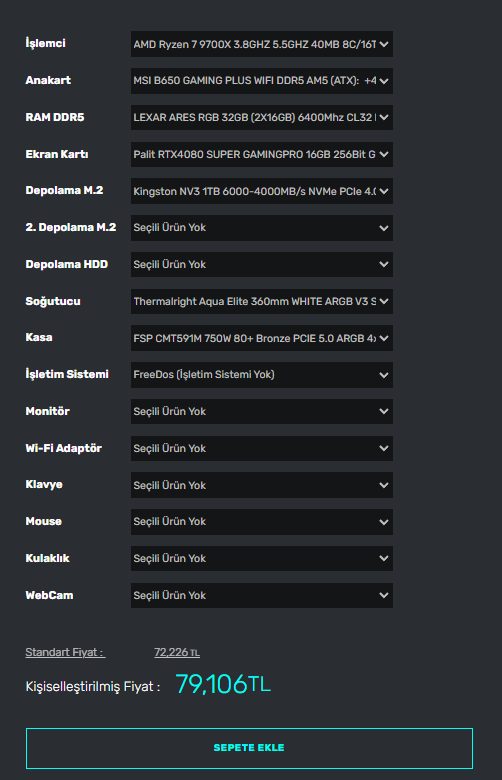Click the WebCam dropdown chevron arrow

(x=384, y=595)
